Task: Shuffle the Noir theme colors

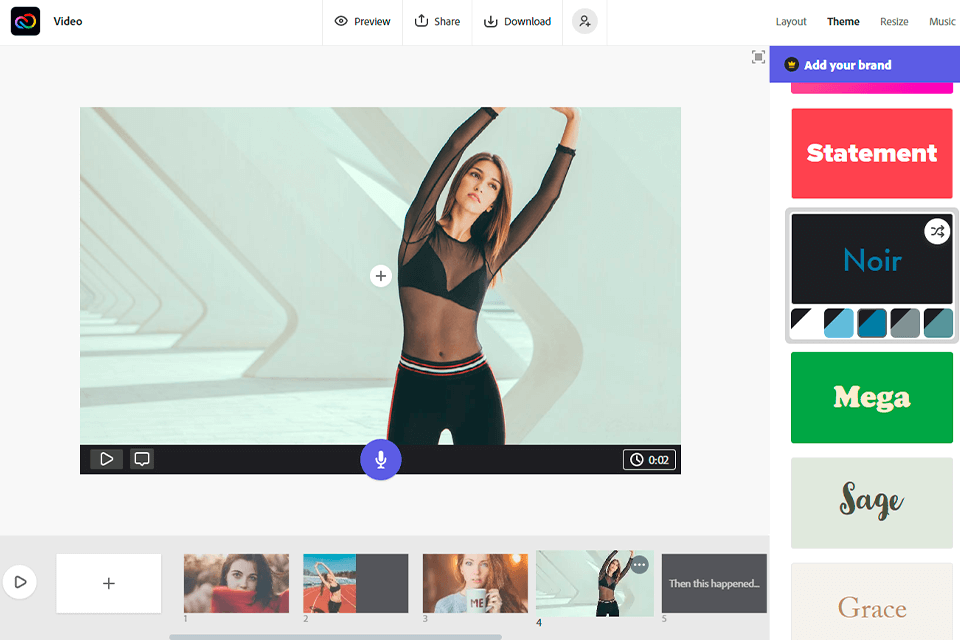Action: (x=936, y=231)
